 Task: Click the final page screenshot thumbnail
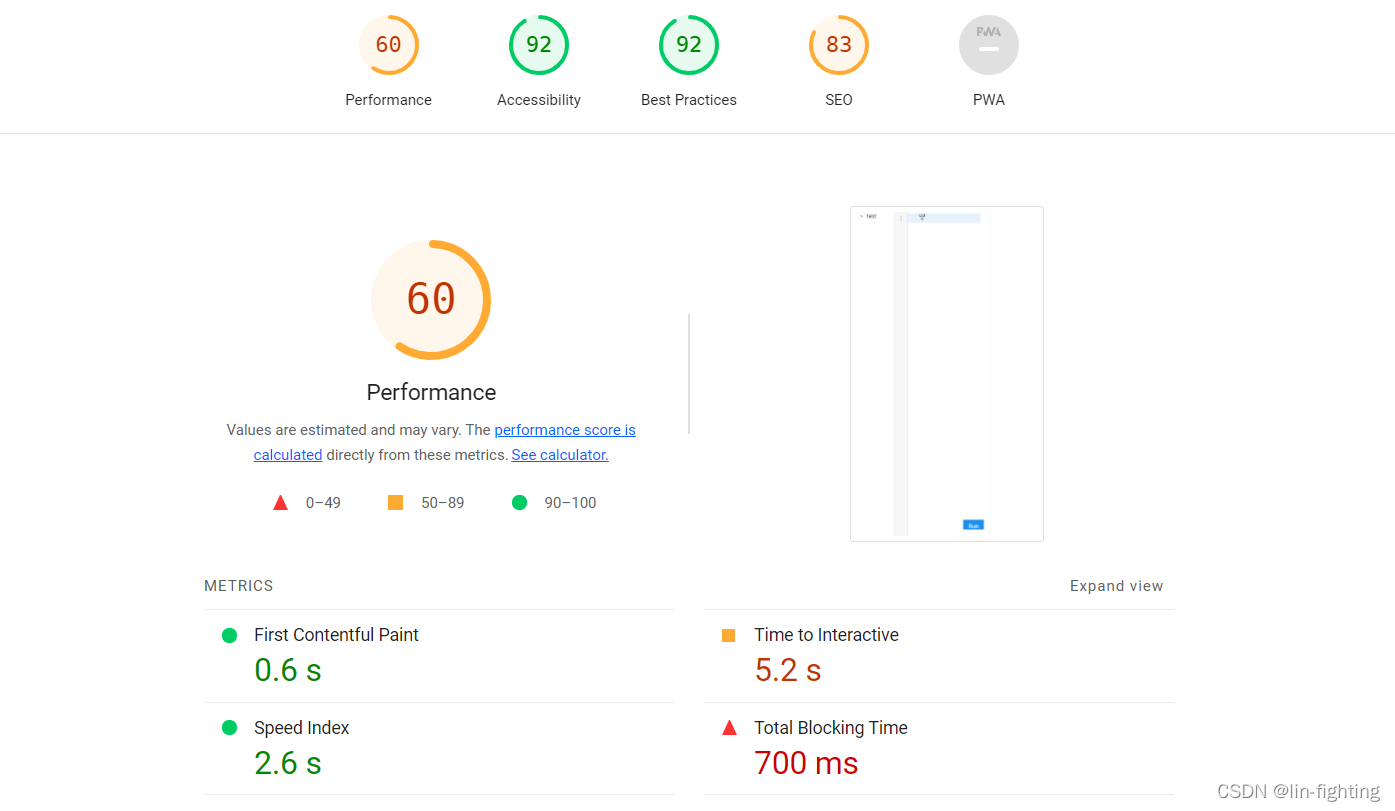947,374
